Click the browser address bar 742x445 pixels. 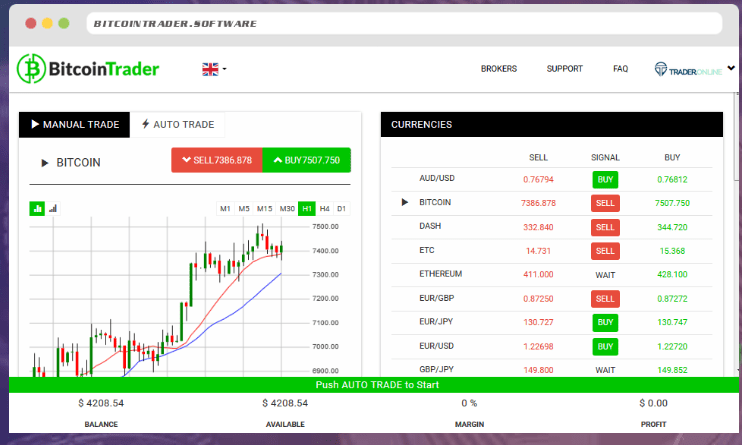(x=405, y=24)
